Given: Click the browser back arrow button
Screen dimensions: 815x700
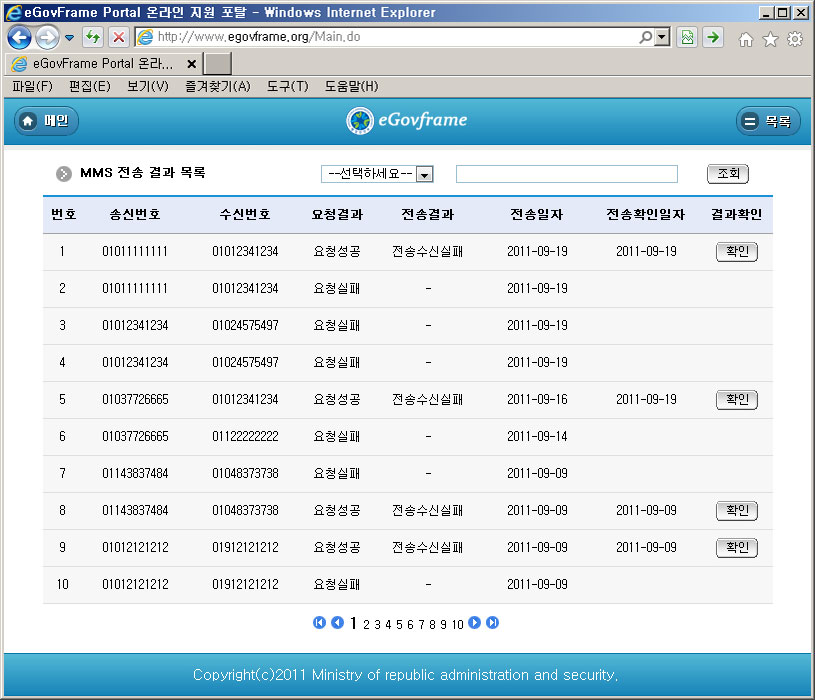Looking at the screenshot, I should click(x=19, y=38).
